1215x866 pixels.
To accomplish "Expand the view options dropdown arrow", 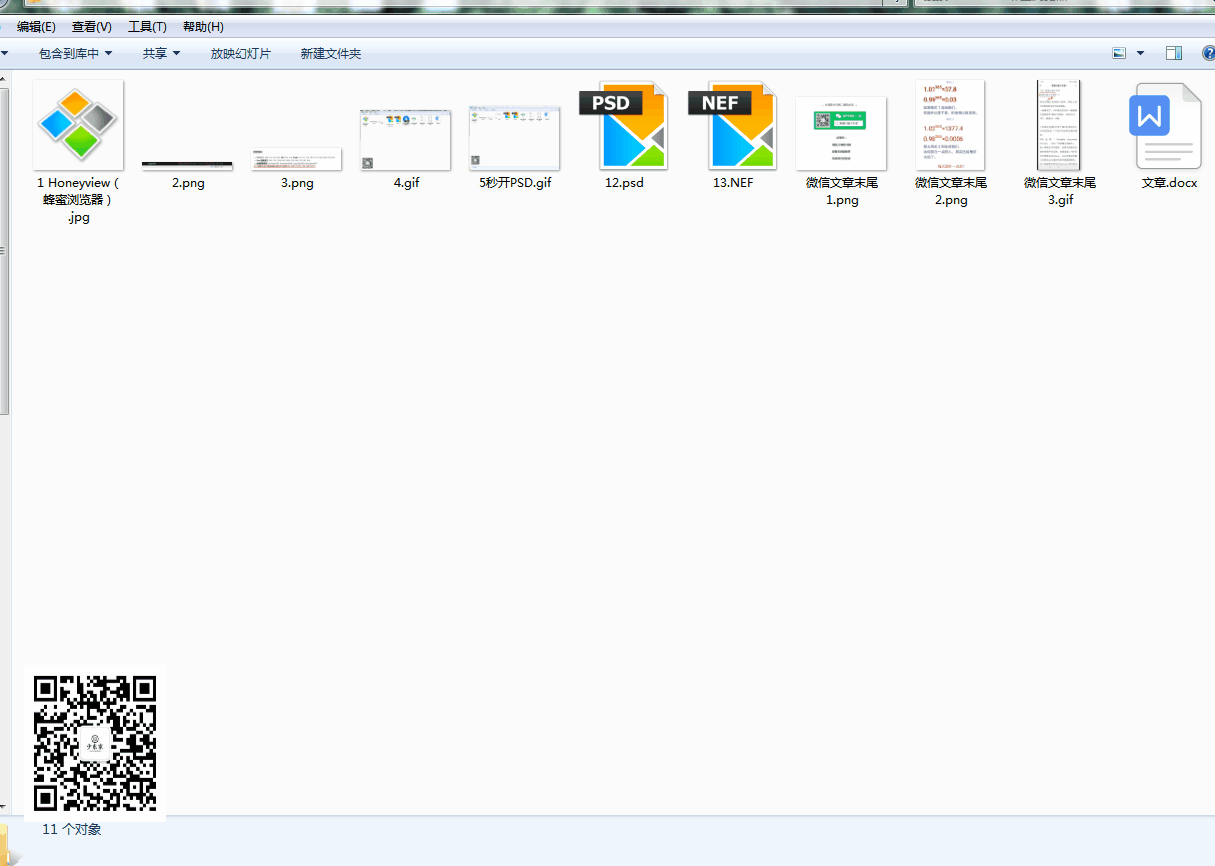I will [x=1140, y=53].
